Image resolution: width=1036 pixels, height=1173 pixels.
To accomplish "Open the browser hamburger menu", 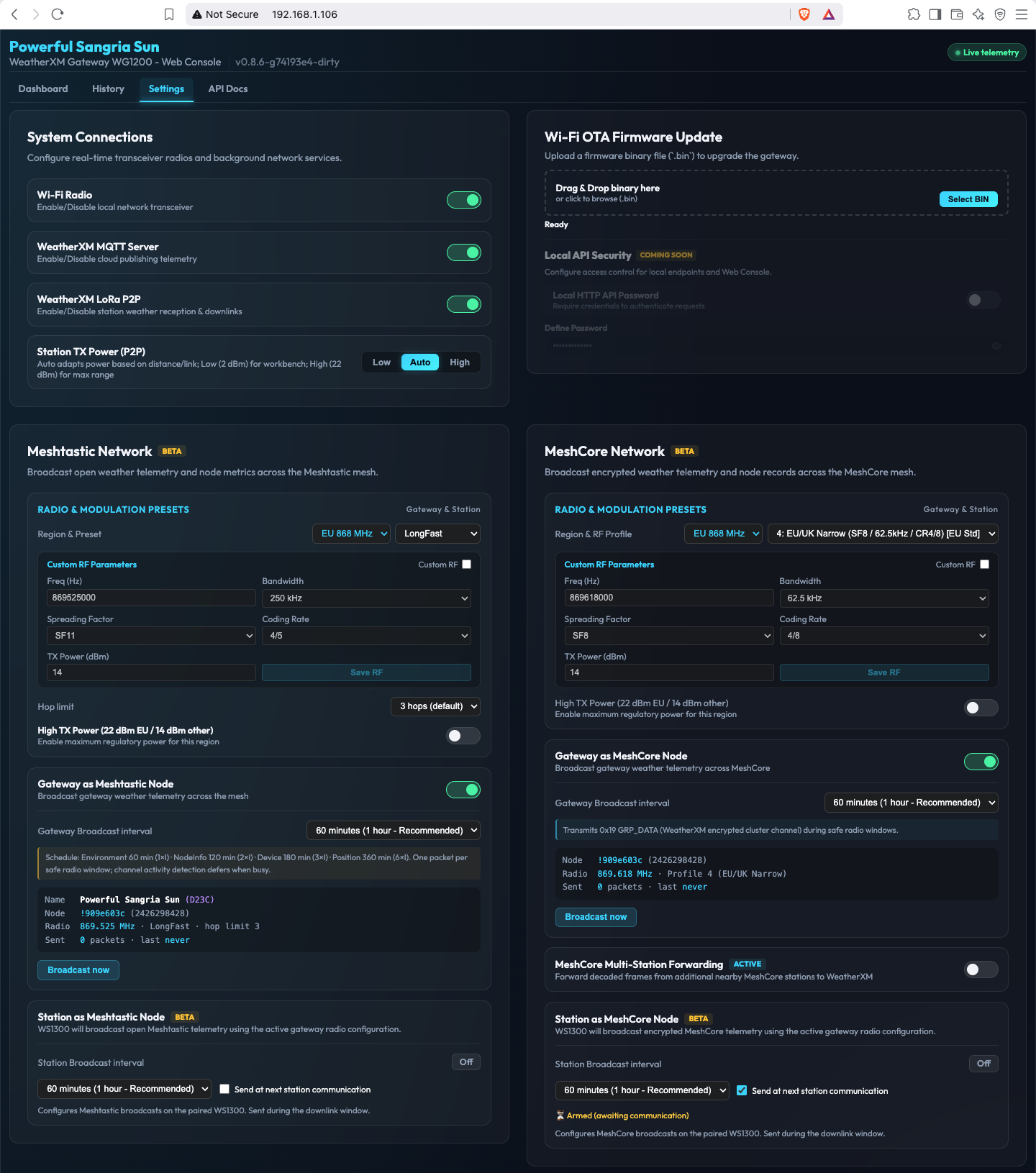I will pyautogui.click(x=1022, y=14).
